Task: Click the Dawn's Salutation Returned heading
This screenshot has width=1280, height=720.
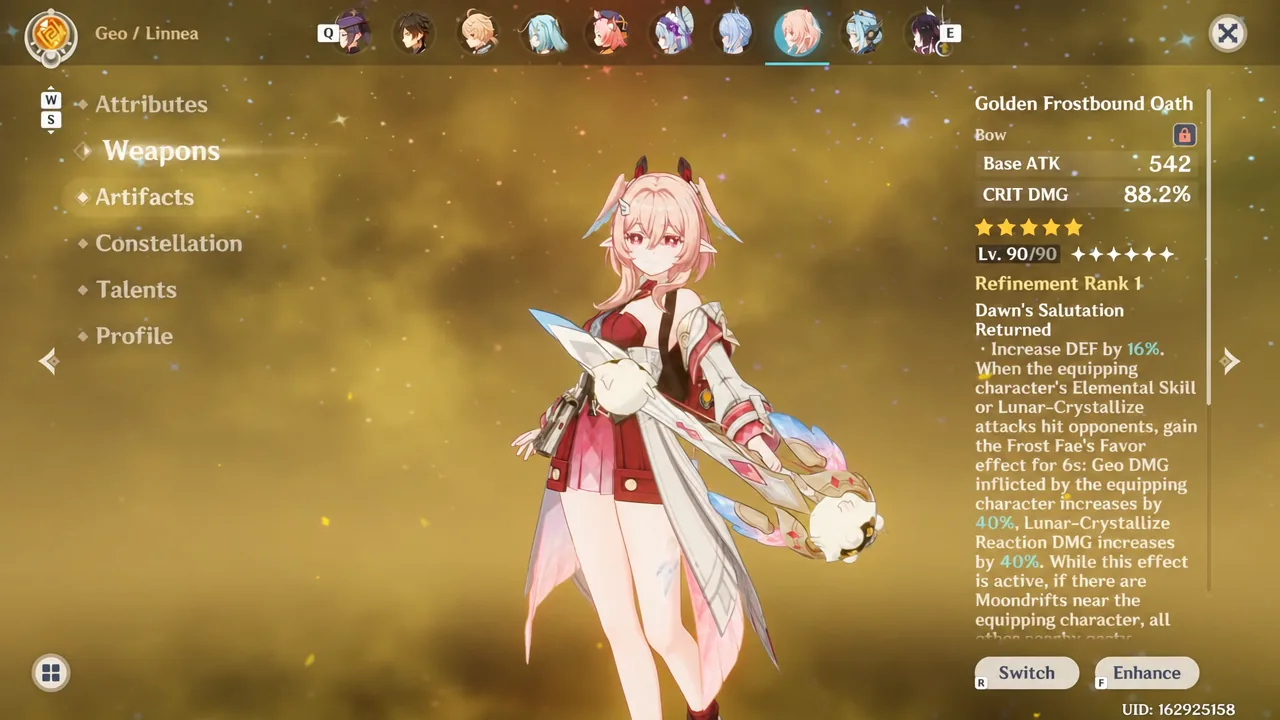Action: pos(1049,320)
